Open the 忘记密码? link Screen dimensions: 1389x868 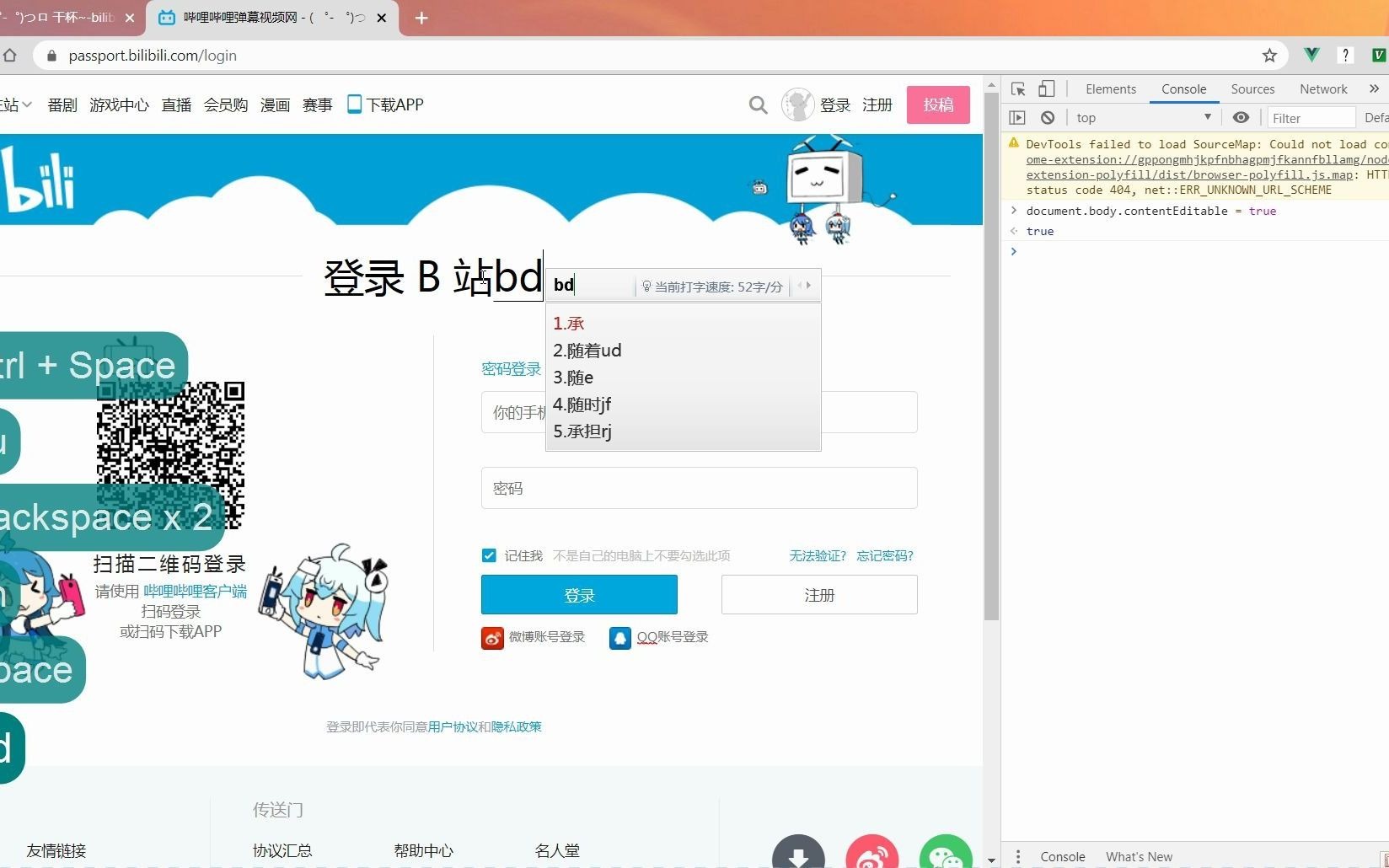(x=885, y=555)
